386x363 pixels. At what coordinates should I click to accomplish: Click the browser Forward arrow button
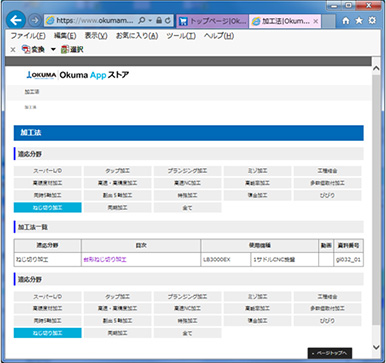click(34, 21)
